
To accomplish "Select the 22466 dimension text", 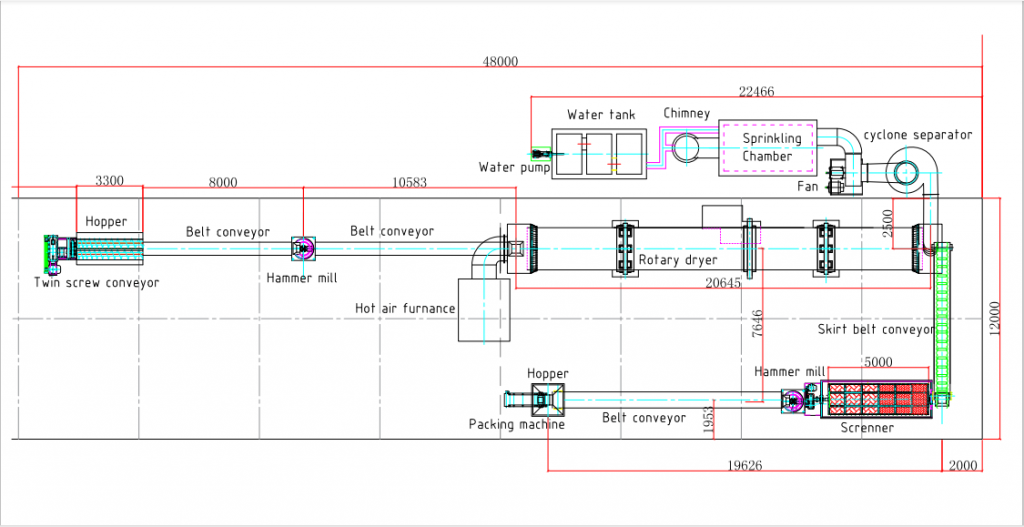I will pos(756,92).
